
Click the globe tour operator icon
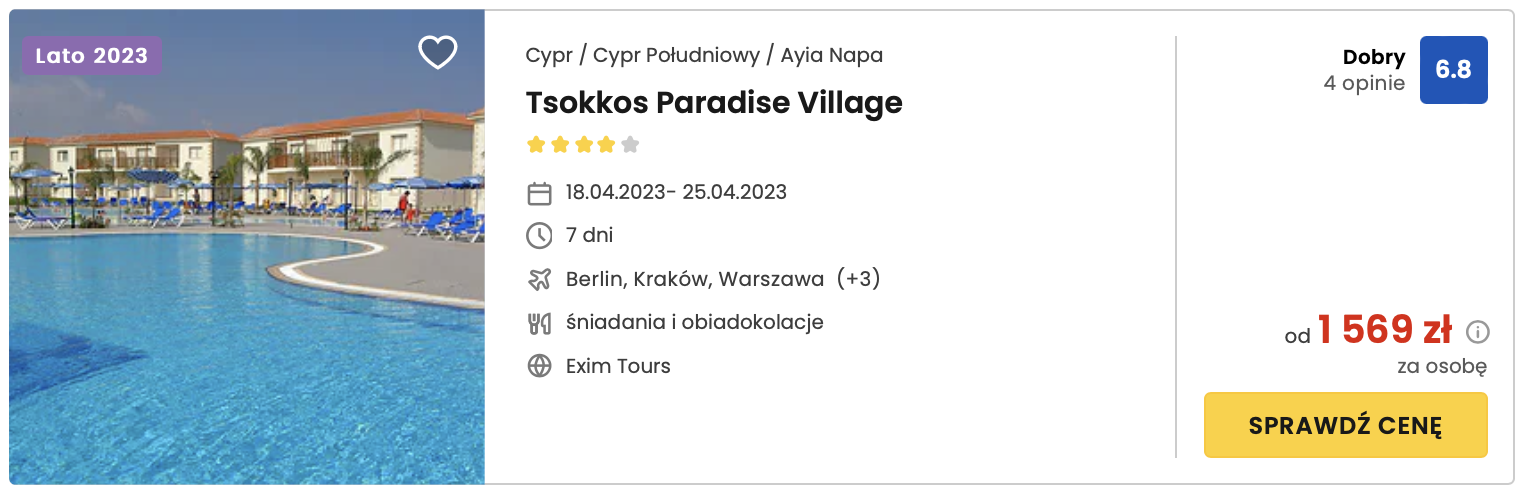point(539,366)
